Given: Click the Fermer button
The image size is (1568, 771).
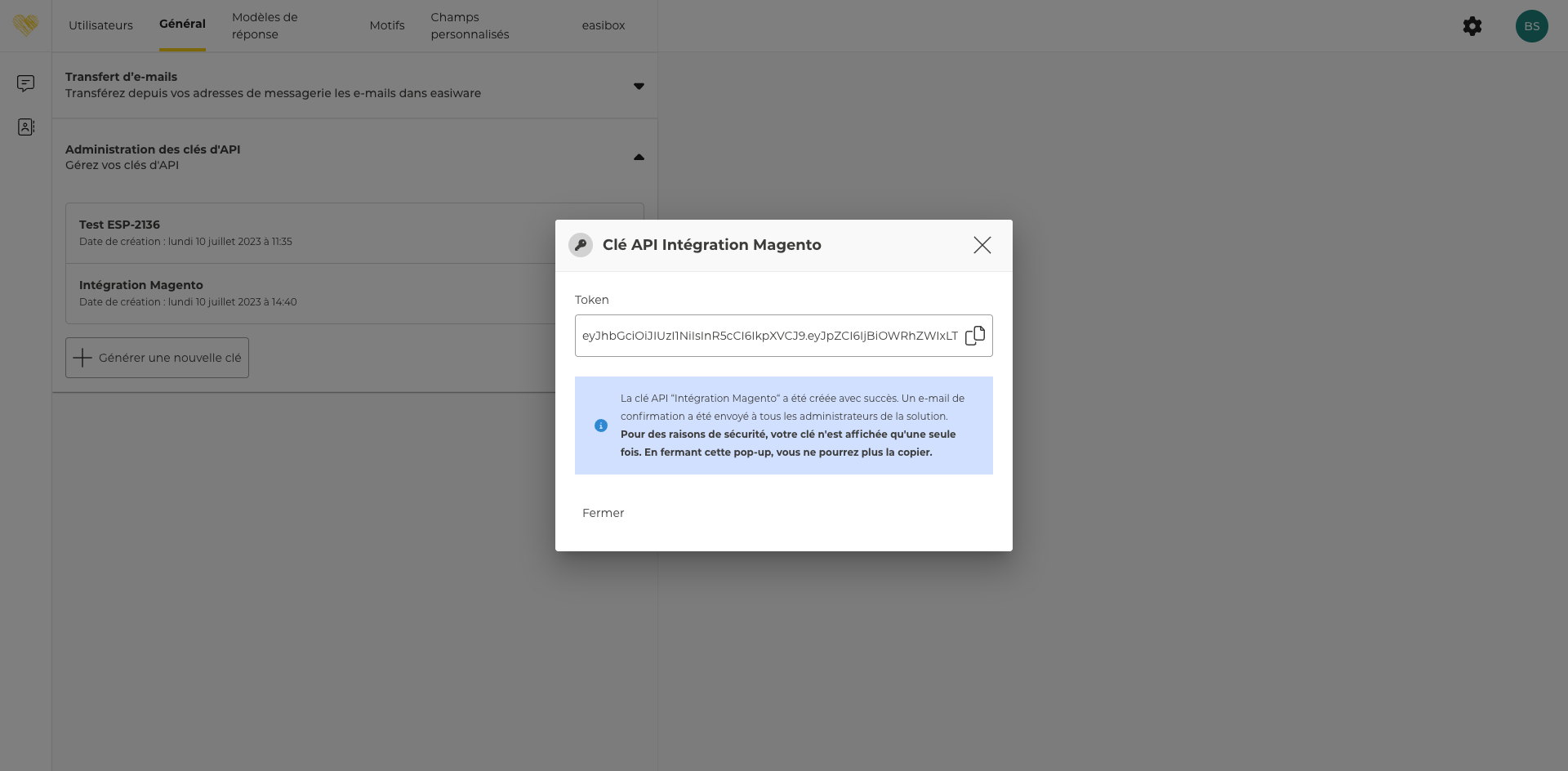Looking at the screenshot, I should (x=603, y=513).
